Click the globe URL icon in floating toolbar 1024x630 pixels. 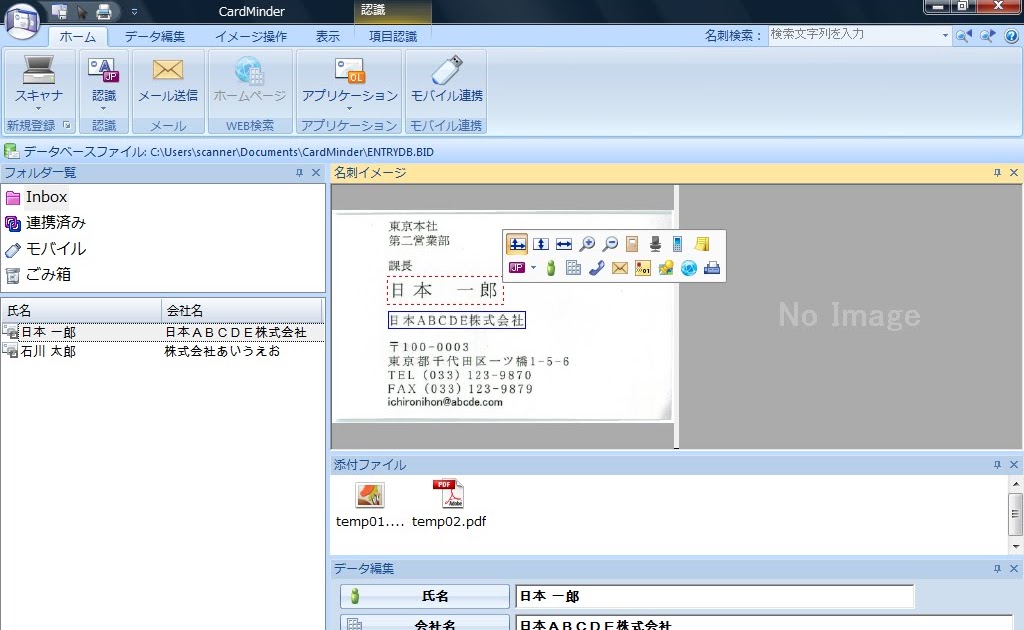point(689,268)
